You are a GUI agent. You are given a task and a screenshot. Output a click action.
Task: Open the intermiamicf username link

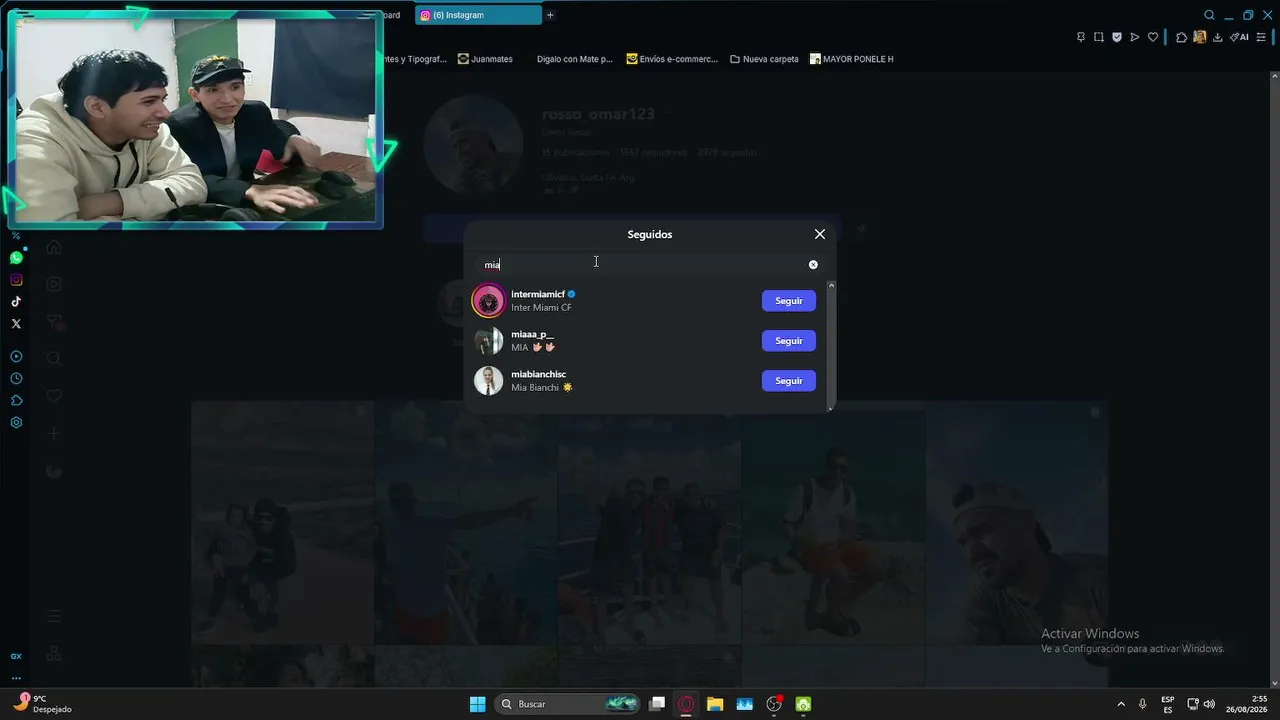pyautogui.click(x=538, y=294)
